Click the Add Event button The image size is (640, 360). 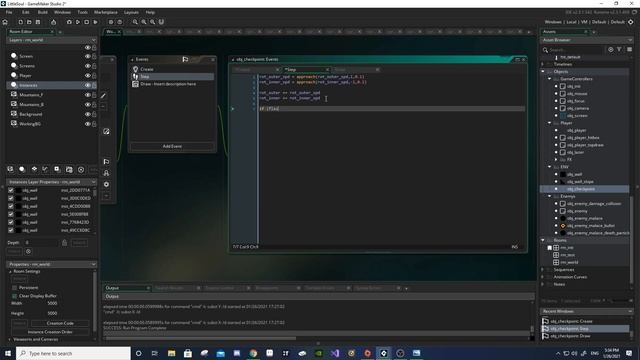172,146
